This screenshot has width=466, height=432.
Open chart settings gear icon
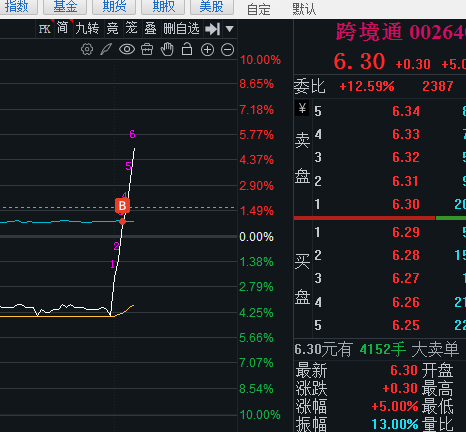tap(87, 50)
